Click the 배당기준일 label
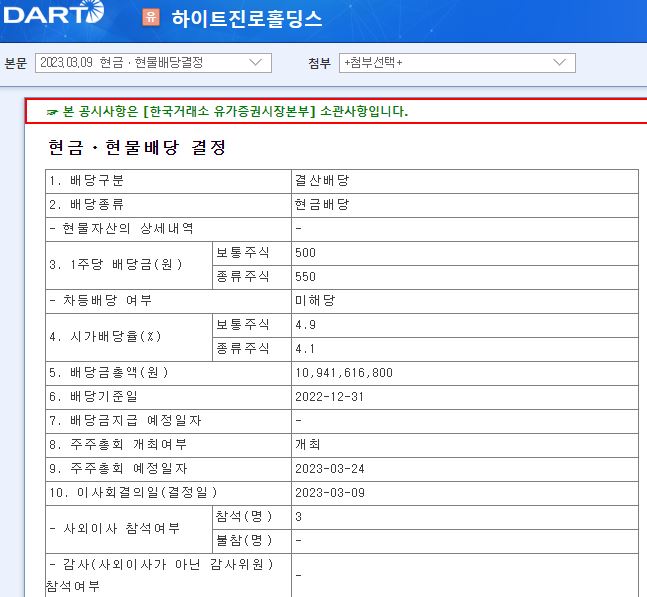Image resolution: width=647 pixels, height=597 pixels. (x=93, y=396)
